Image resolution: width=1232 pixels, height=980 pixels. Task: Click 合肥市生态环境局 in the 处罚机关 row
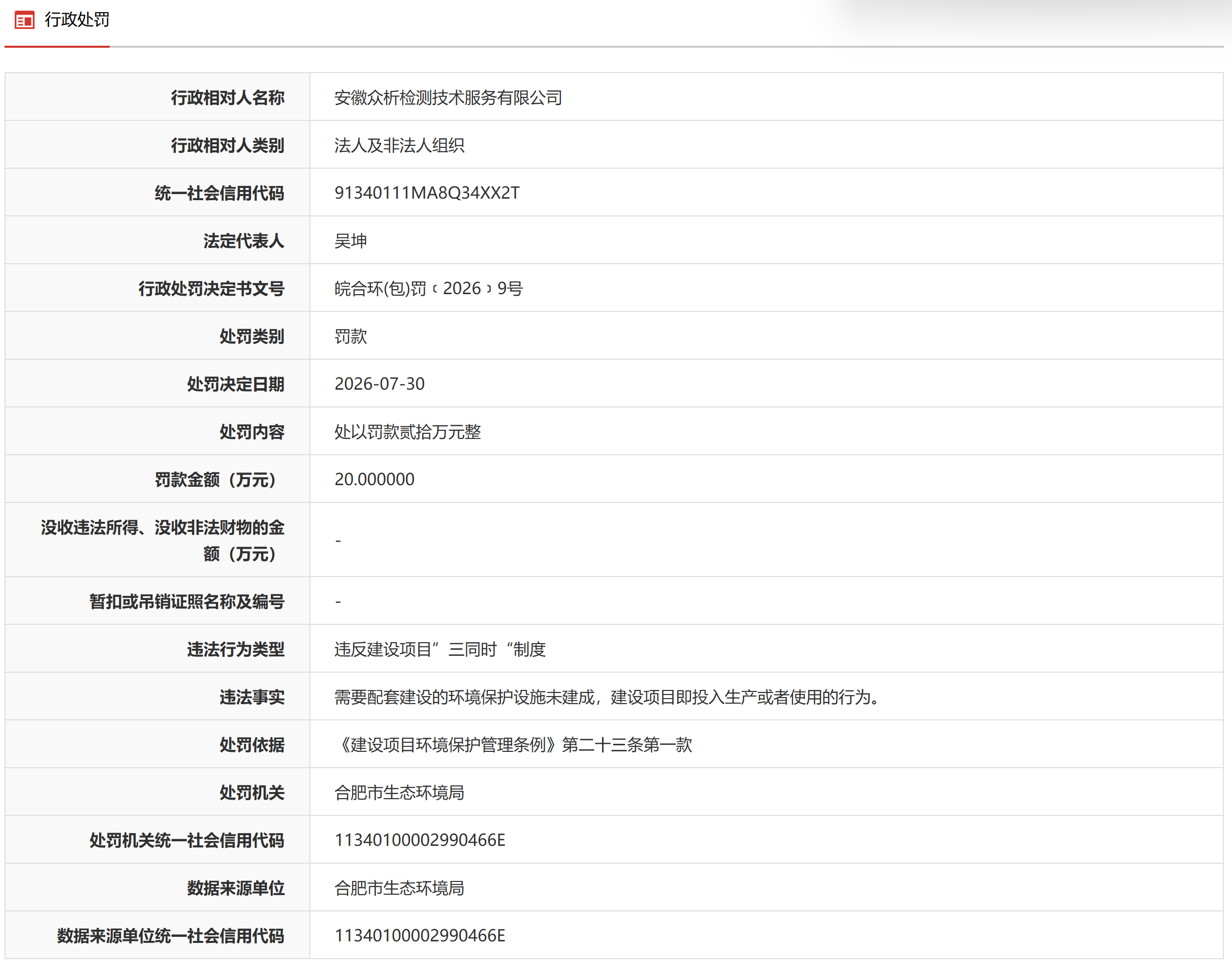[x=399, y=792]
